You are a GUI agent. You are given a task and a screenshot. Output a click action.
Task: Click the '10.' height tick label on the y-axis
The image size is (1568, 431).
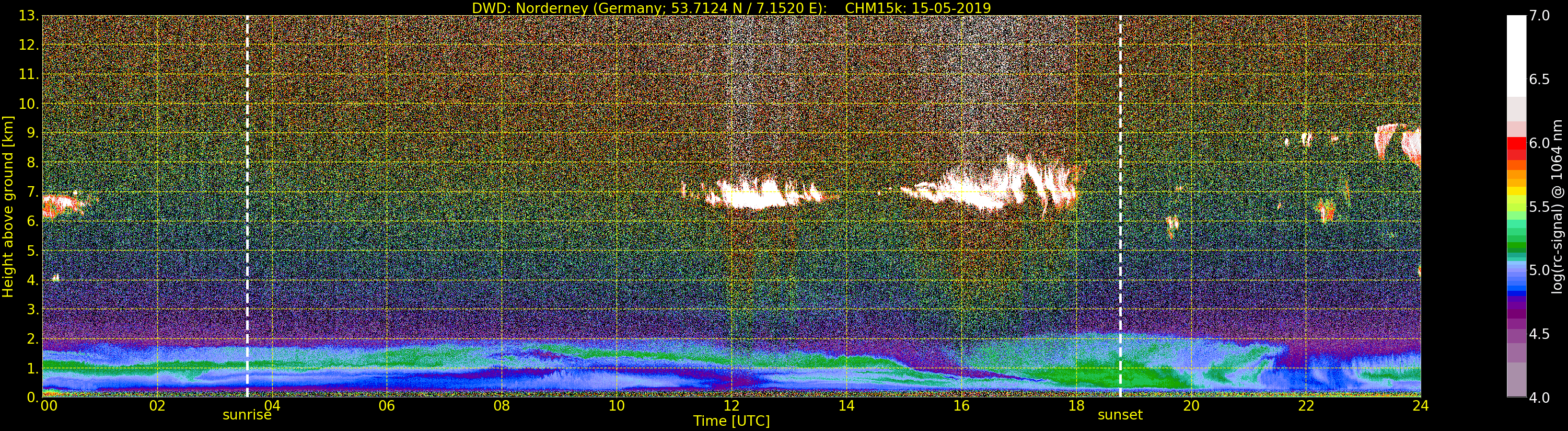(29, 104)
